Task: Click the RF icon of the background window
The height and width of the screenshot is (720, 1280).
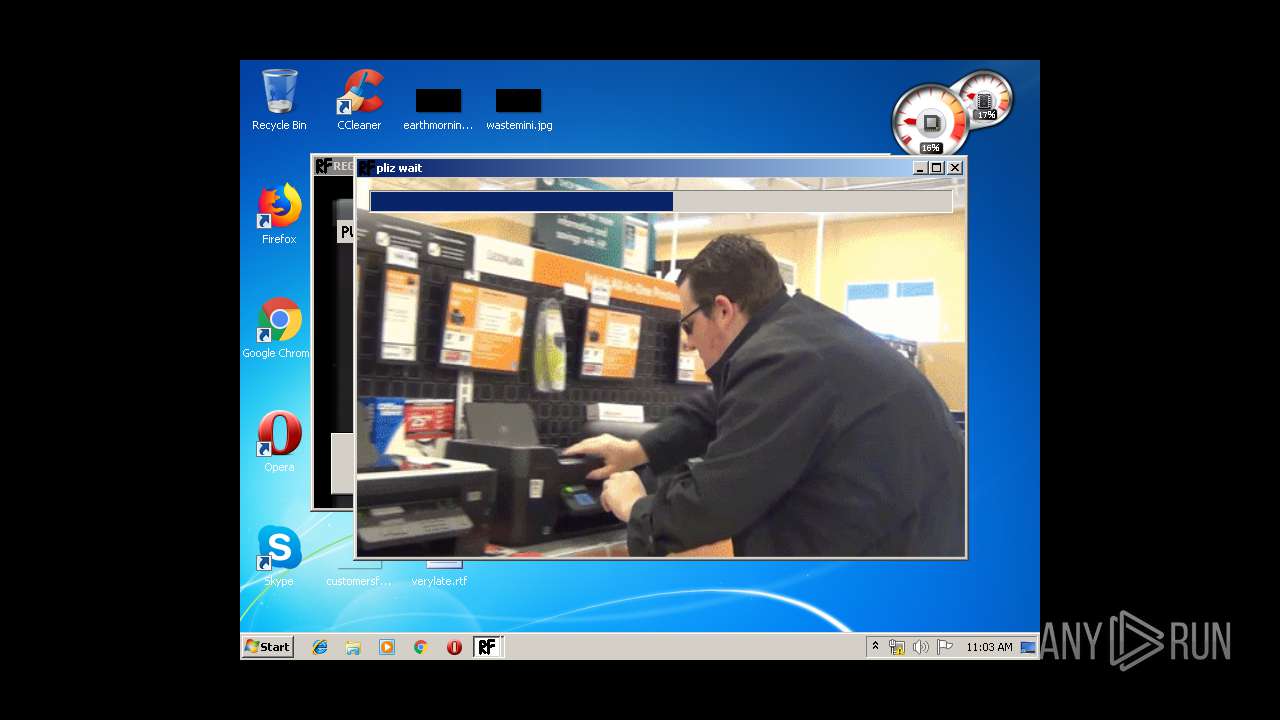Action: click(323, 166)
